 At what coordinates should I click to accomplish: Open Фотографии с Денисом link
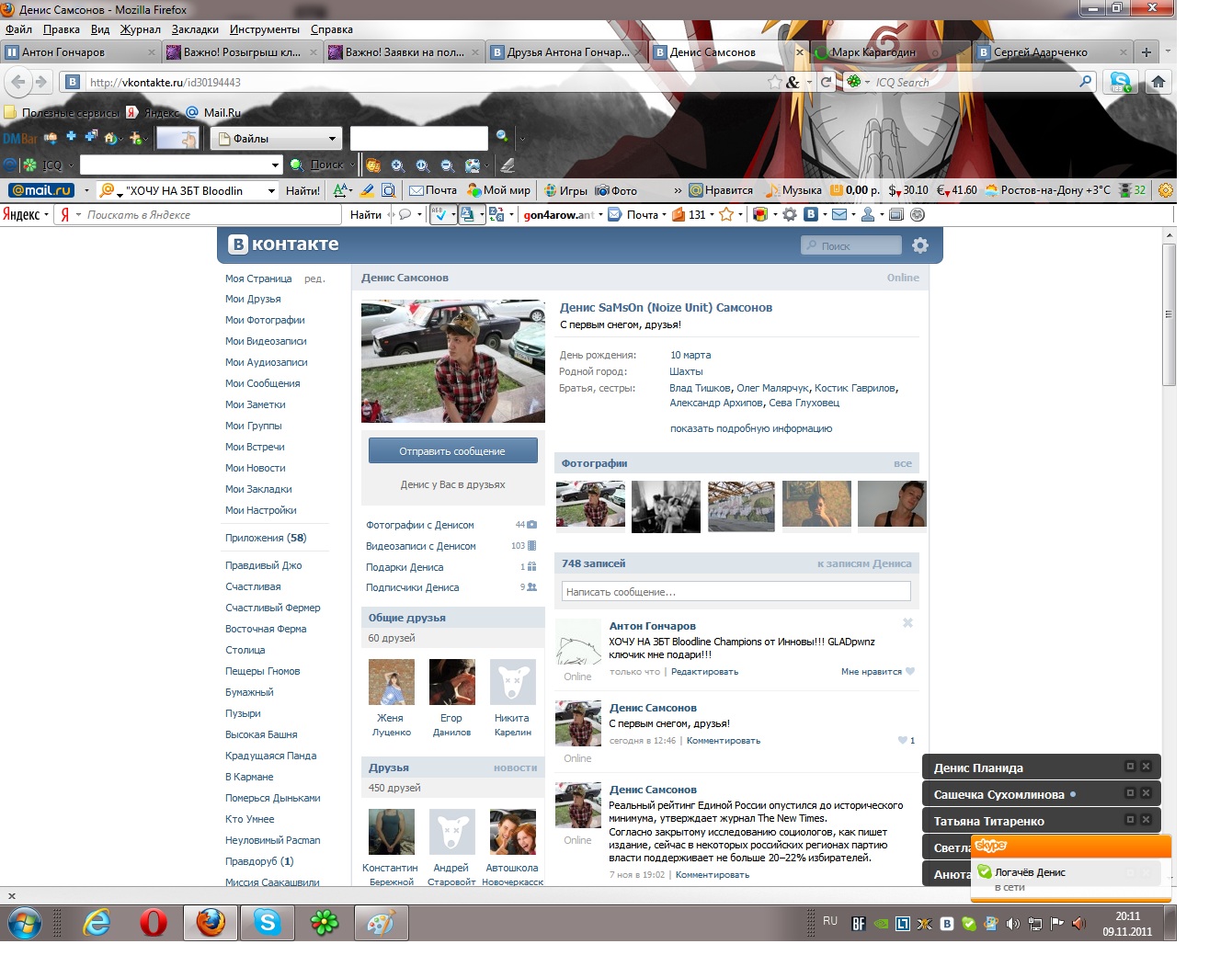420,525
